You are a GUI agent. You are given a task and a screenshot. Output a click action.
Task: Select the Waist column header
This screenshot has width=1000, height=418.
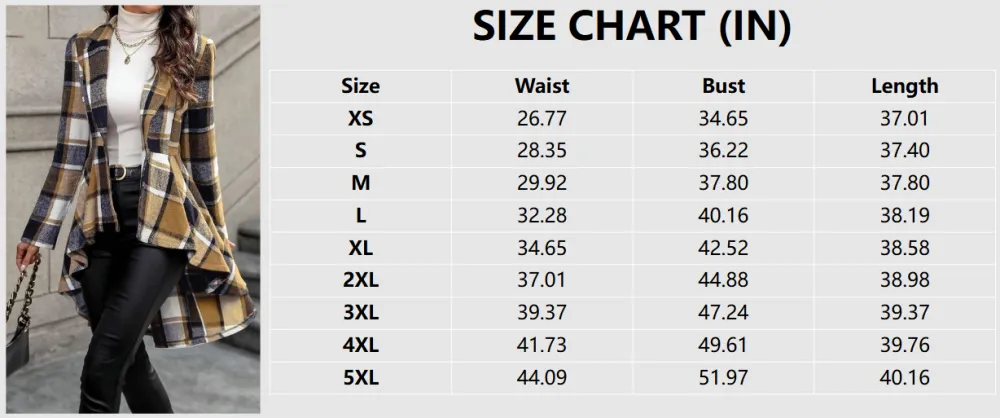click(x=542, y=86)
